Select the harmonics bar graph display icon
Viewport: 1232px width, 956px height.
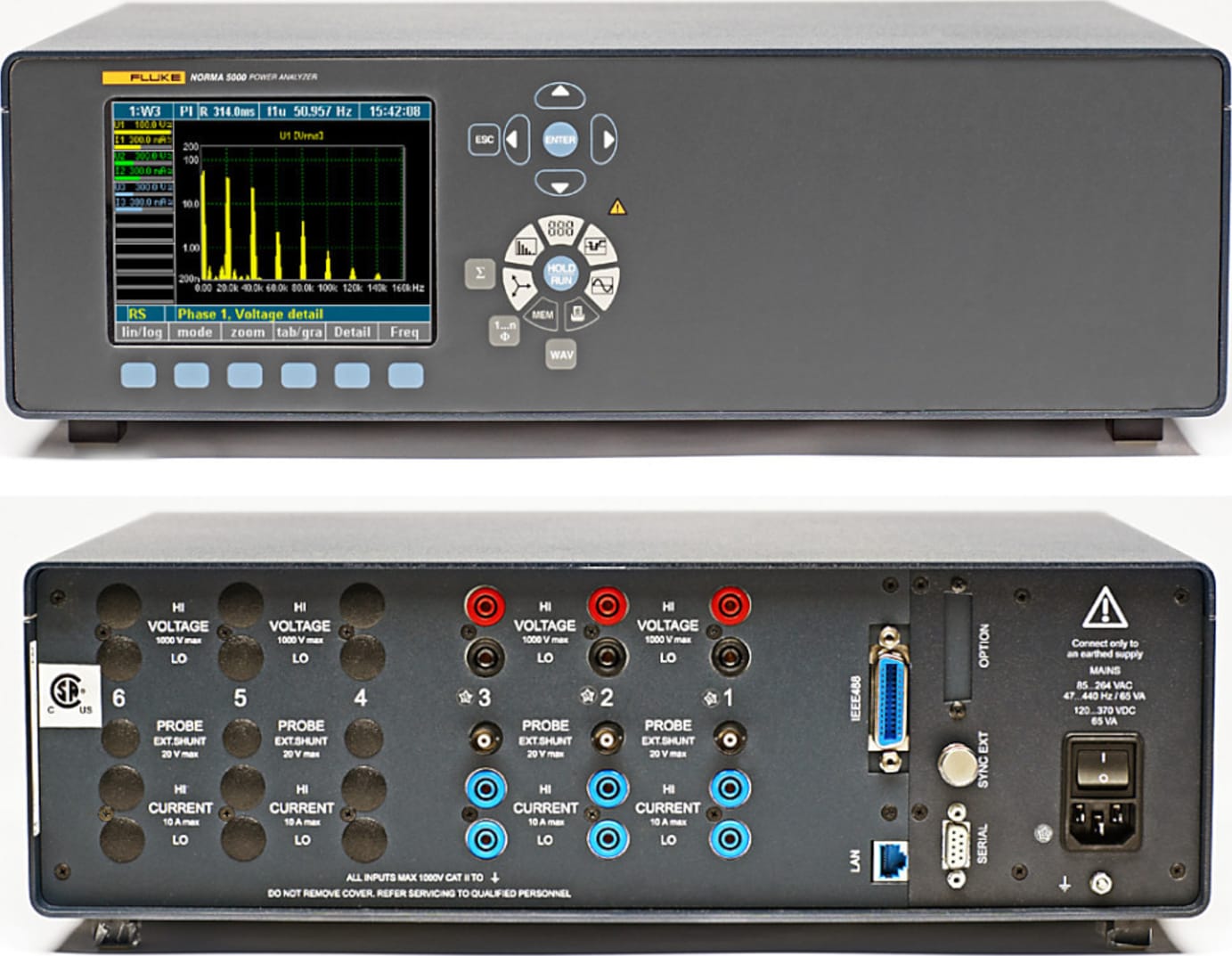[x=526, y=246]
